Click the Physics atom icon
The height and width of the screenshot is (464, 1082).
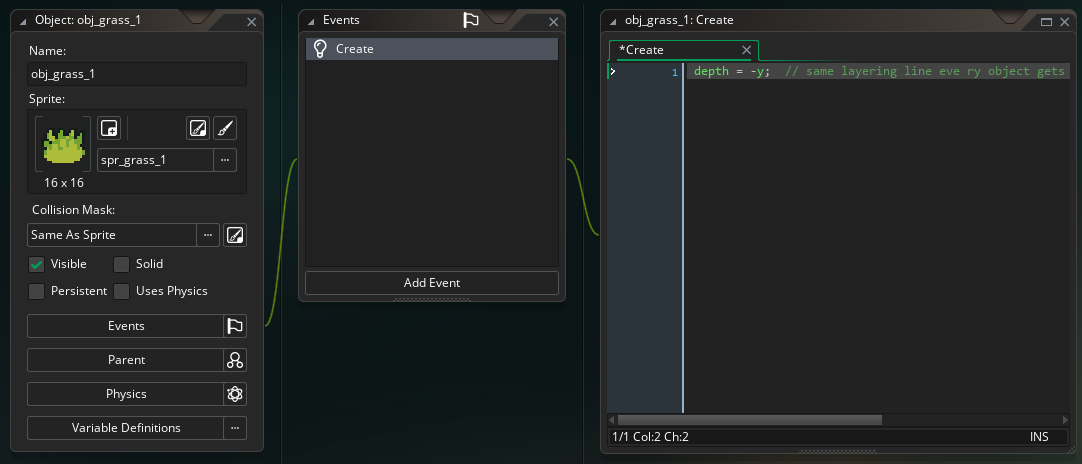pos(235,394)
